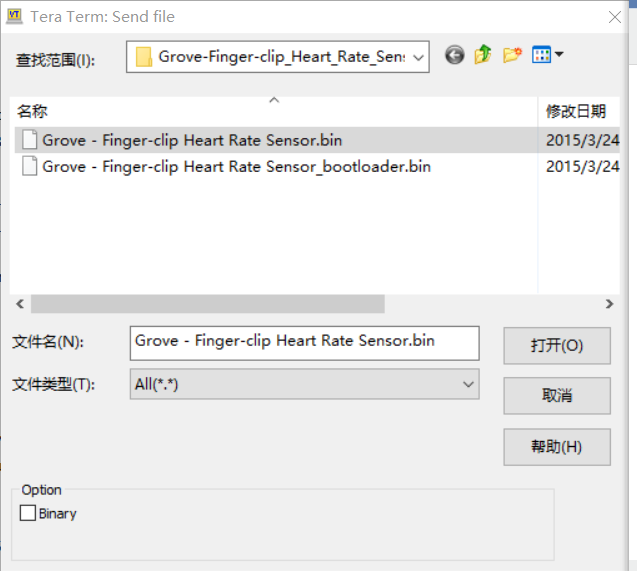
Task: Enable the Binary option checkbox
Action: click(x=28, y=513)
